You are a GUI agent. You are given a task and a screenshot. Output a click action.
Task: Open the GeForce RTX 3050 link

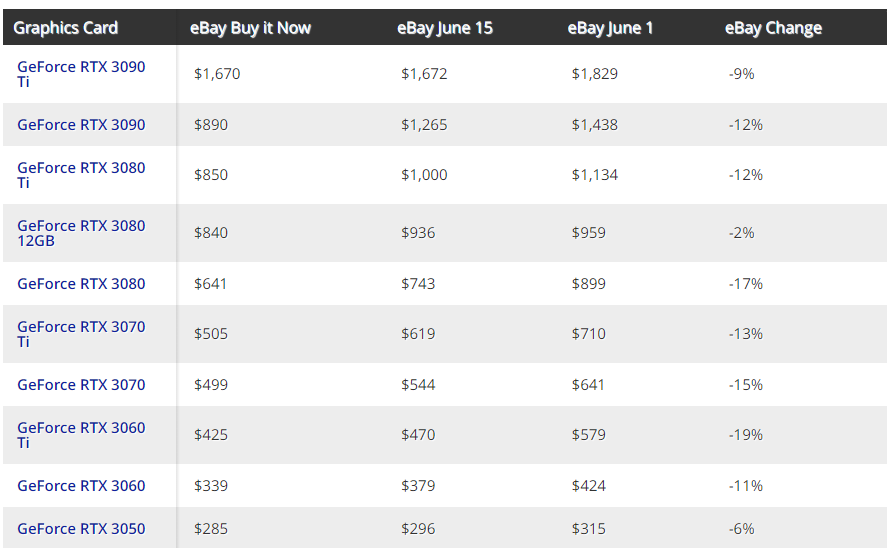click(x=81, y=529)
